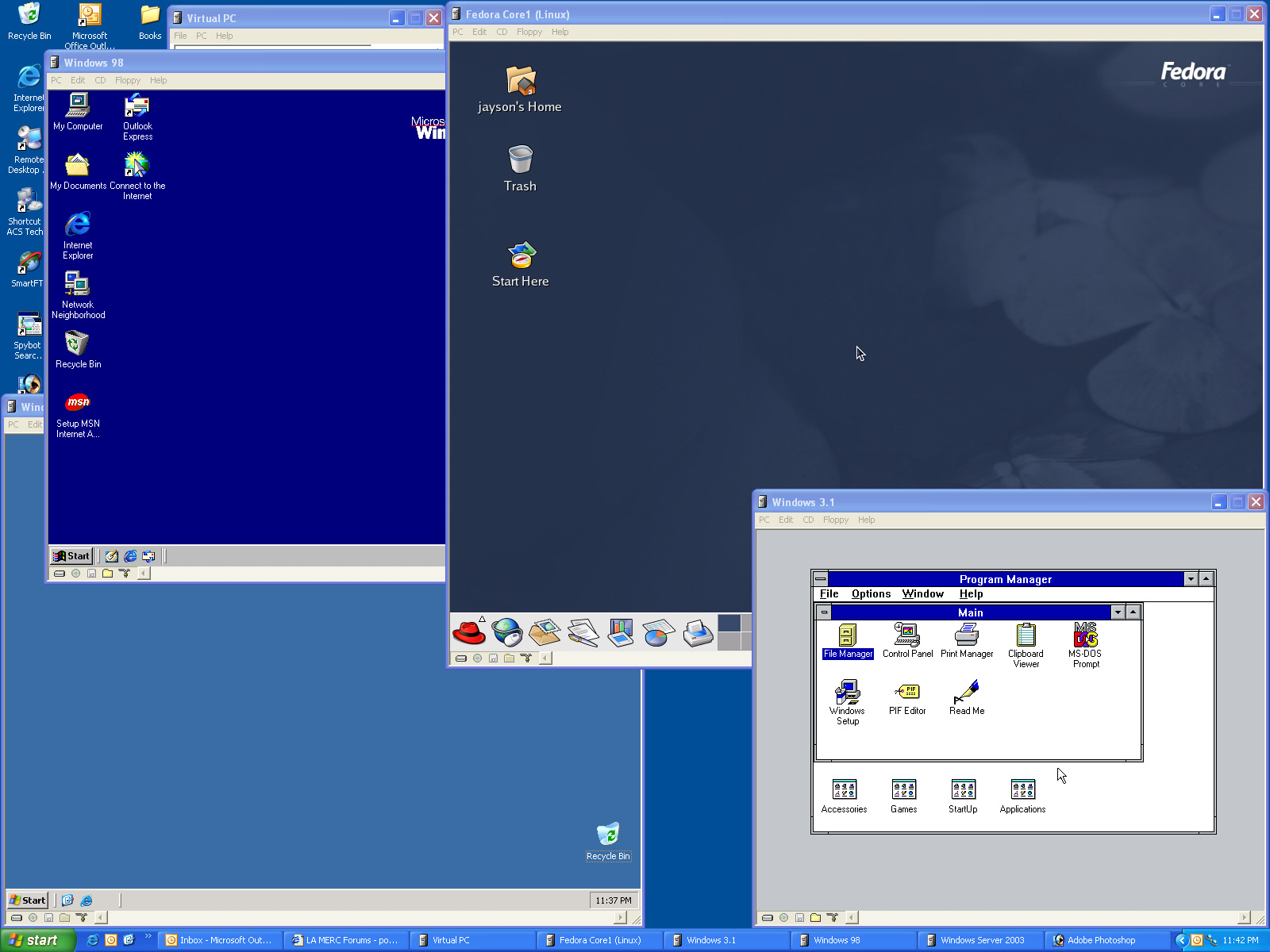Viewport: 1270px width, 952px height.
Task: Open Windows Setup icon
Action: (848, 703)
